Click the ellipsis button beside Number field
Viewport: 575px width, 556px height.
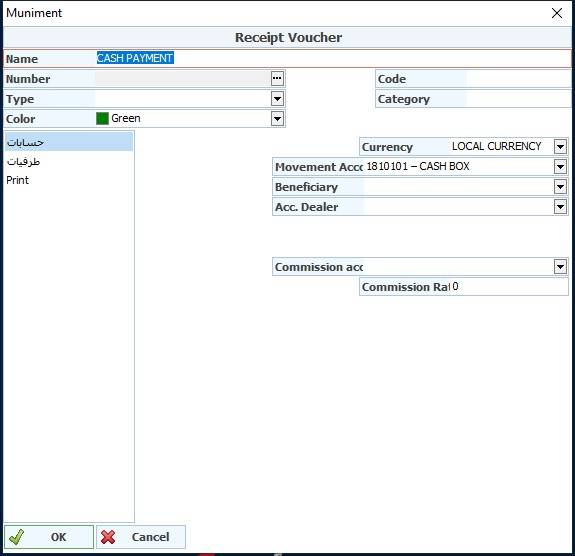(x=277, y=78)
